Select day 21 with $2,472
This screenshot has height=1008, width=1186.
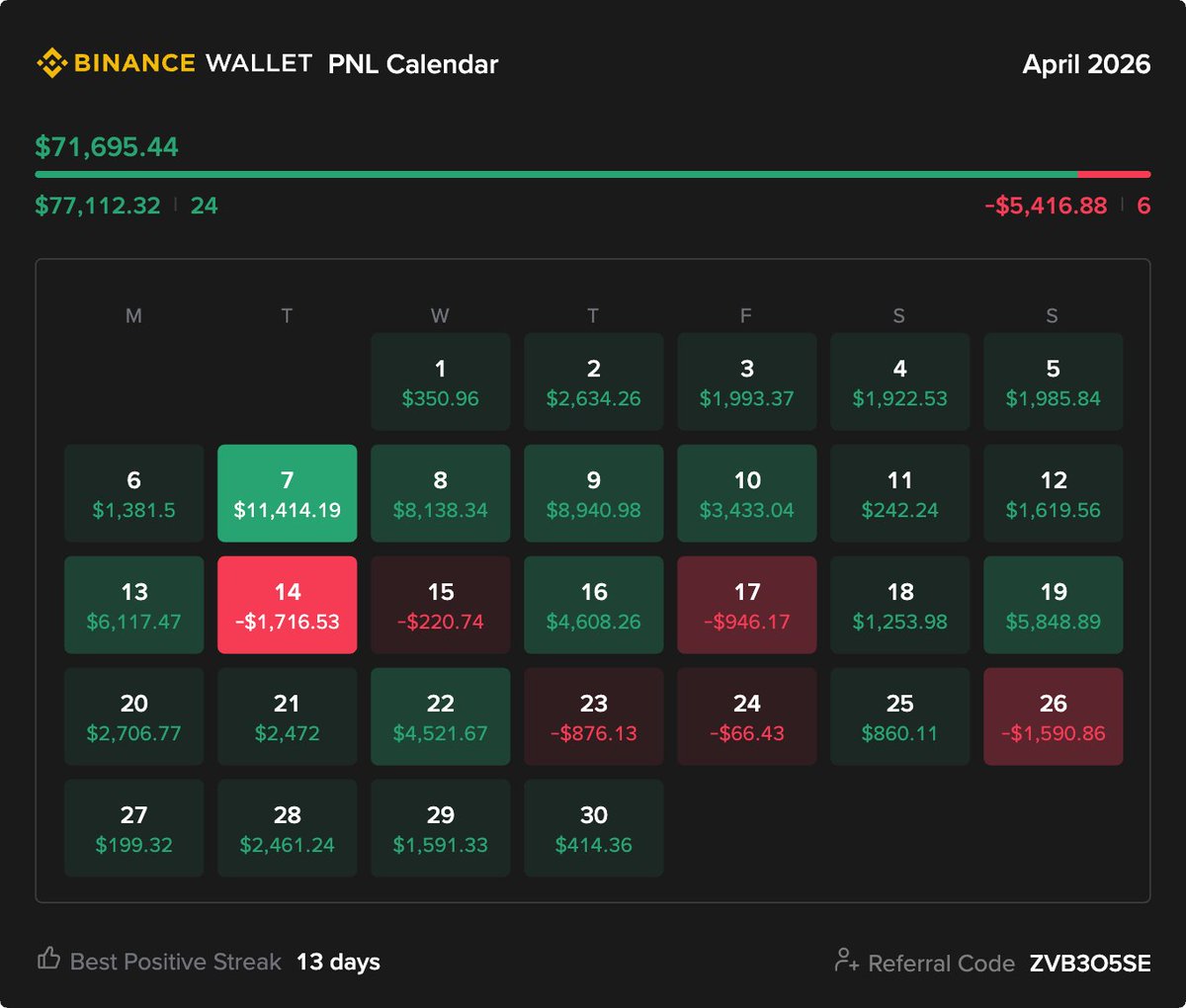pos(288,716)
